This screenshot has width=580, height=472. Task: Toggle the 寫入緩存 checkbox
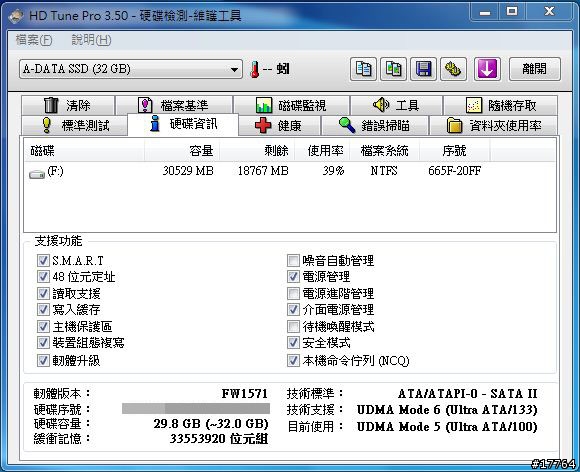[43, 310]
